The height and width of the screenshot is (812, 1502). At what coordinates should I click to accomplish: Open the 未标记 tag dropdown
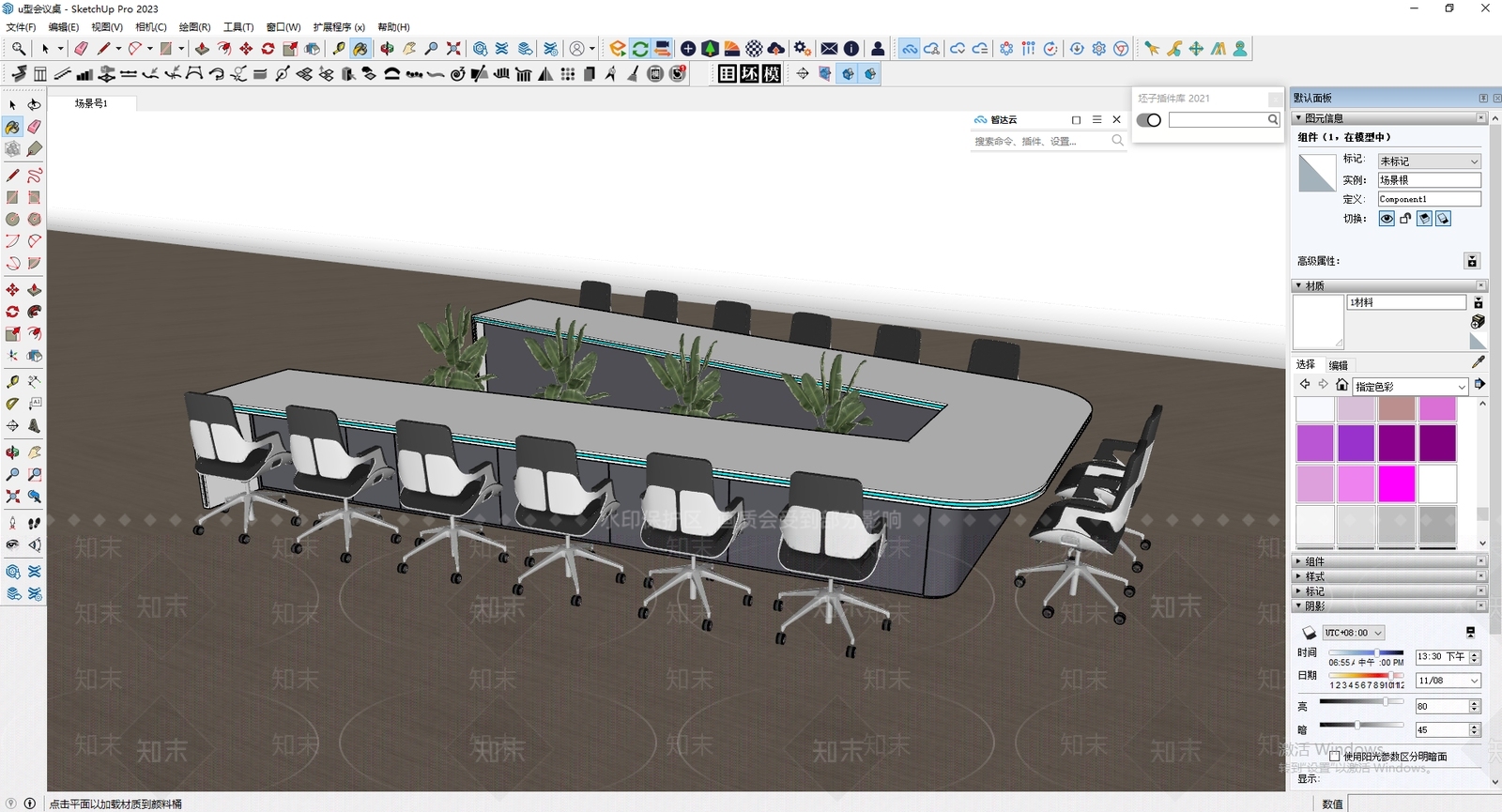click(x=1429, y=161)
